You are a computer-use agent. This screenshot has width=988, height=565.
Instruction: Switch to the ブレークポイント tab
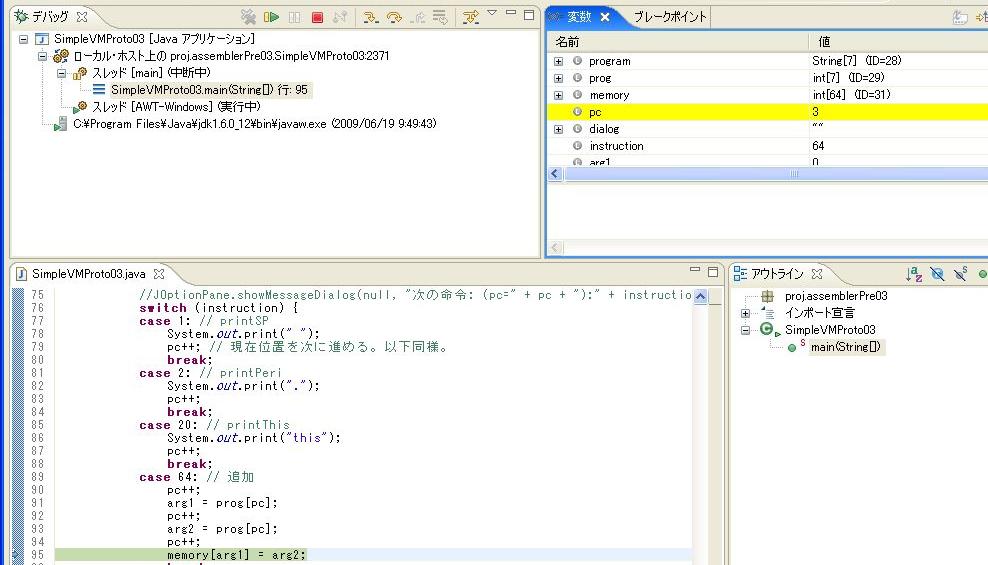pos(670,17)
